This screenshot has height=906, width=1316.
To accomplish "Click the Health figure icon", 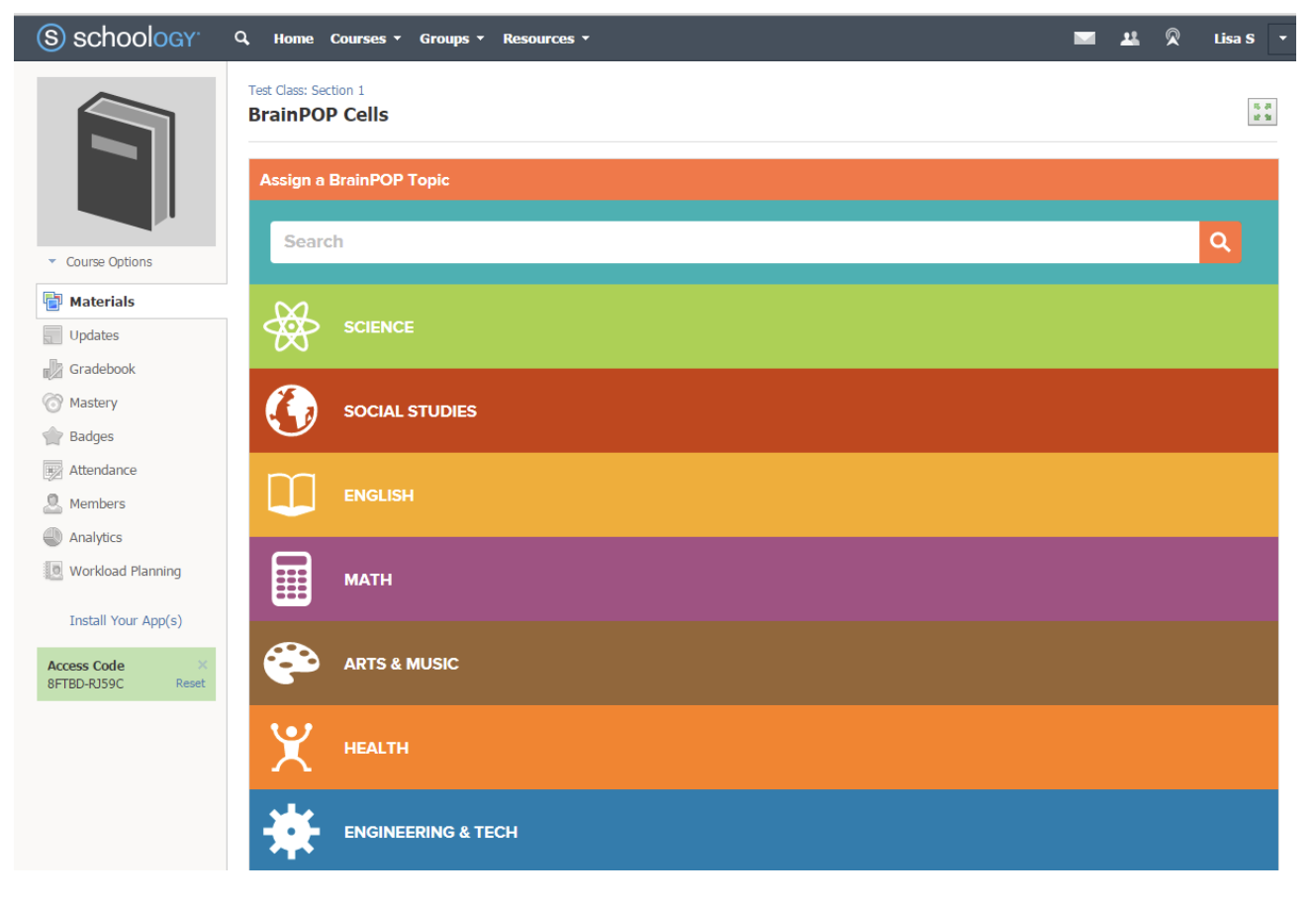I will point(291,747).
